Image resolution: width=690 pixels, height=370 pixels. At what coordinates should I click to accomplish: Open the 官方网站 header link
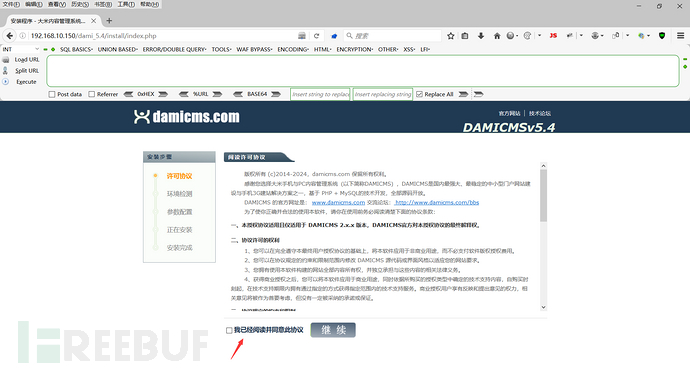click(510, 114)
